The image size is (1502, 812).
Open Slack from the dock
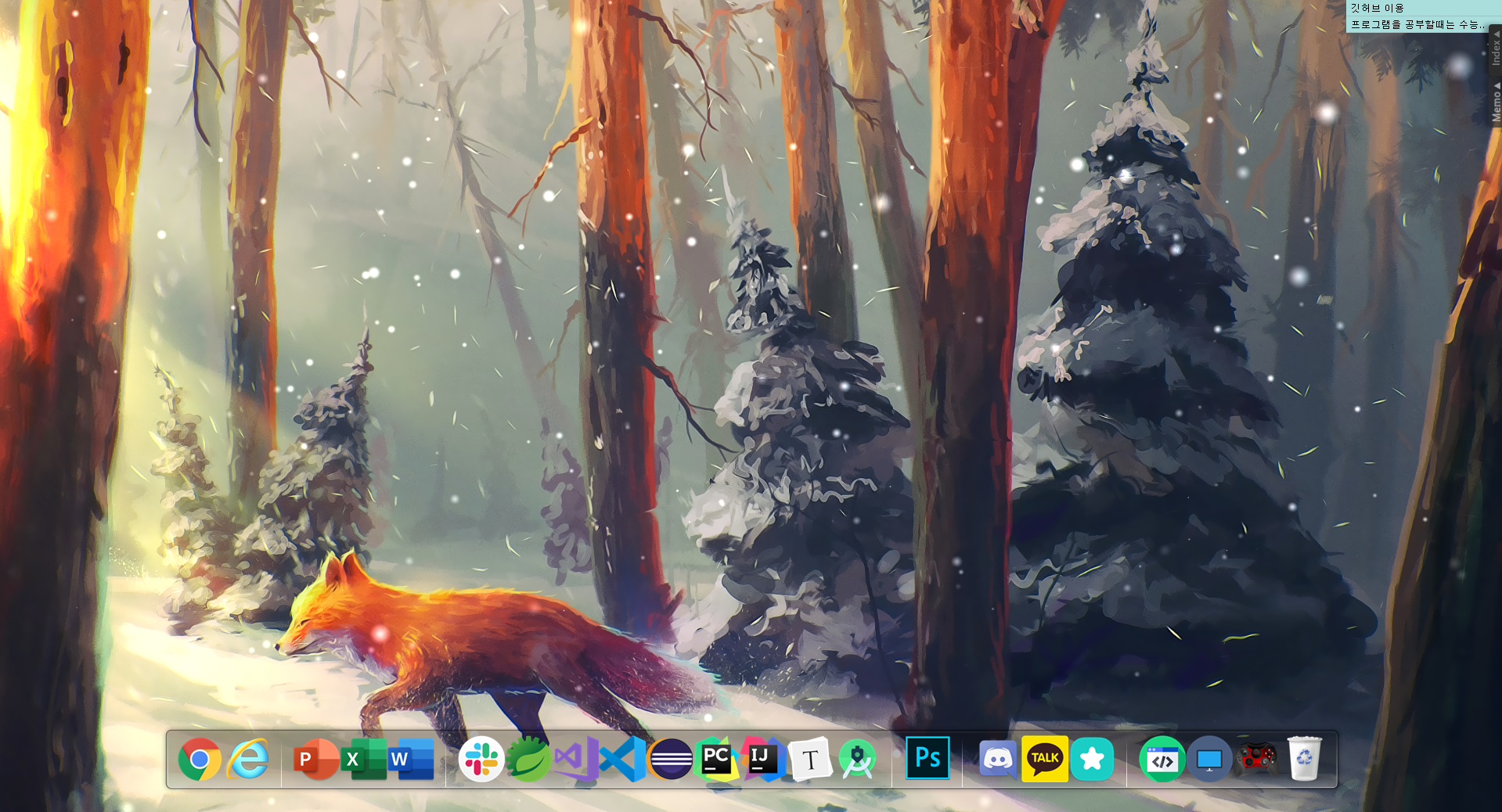click(481, 759)
